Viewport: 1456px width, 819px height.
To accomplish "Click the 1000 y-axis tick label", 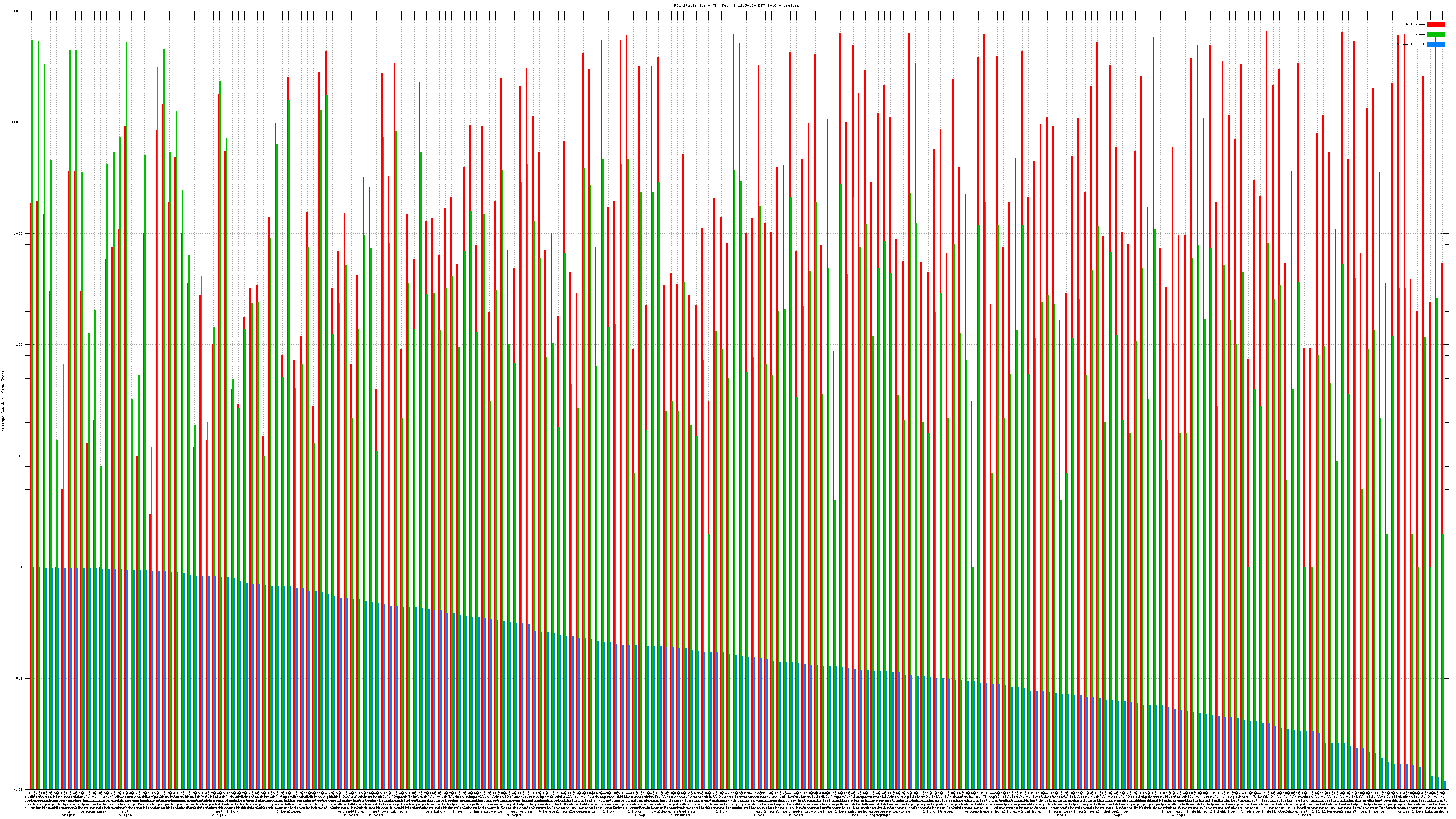I will click(19, 233).
